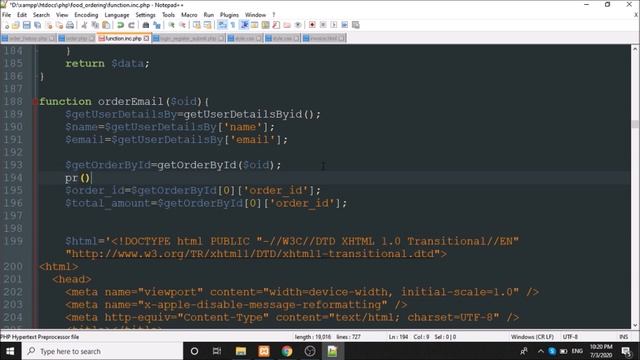Open the Language menu
Viewport: 640px width, 360px height.
point(117,15)
